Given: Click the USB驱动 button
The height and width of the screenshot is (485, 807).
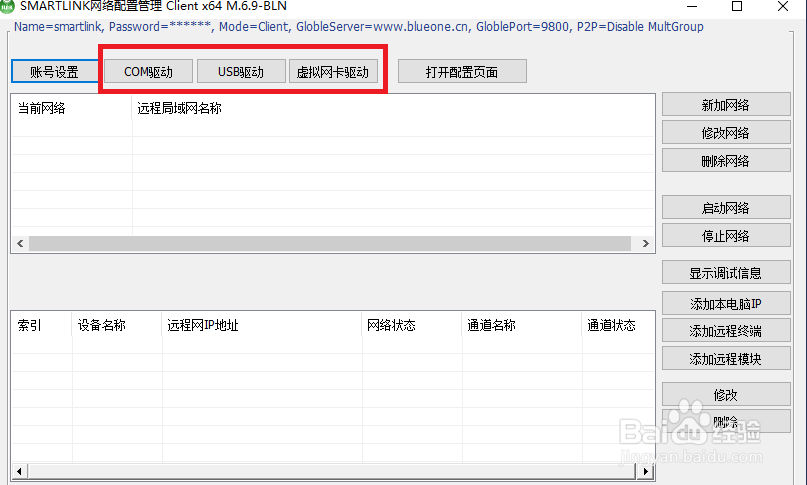Looking at the screenshot, I should [x=241, y=72].
